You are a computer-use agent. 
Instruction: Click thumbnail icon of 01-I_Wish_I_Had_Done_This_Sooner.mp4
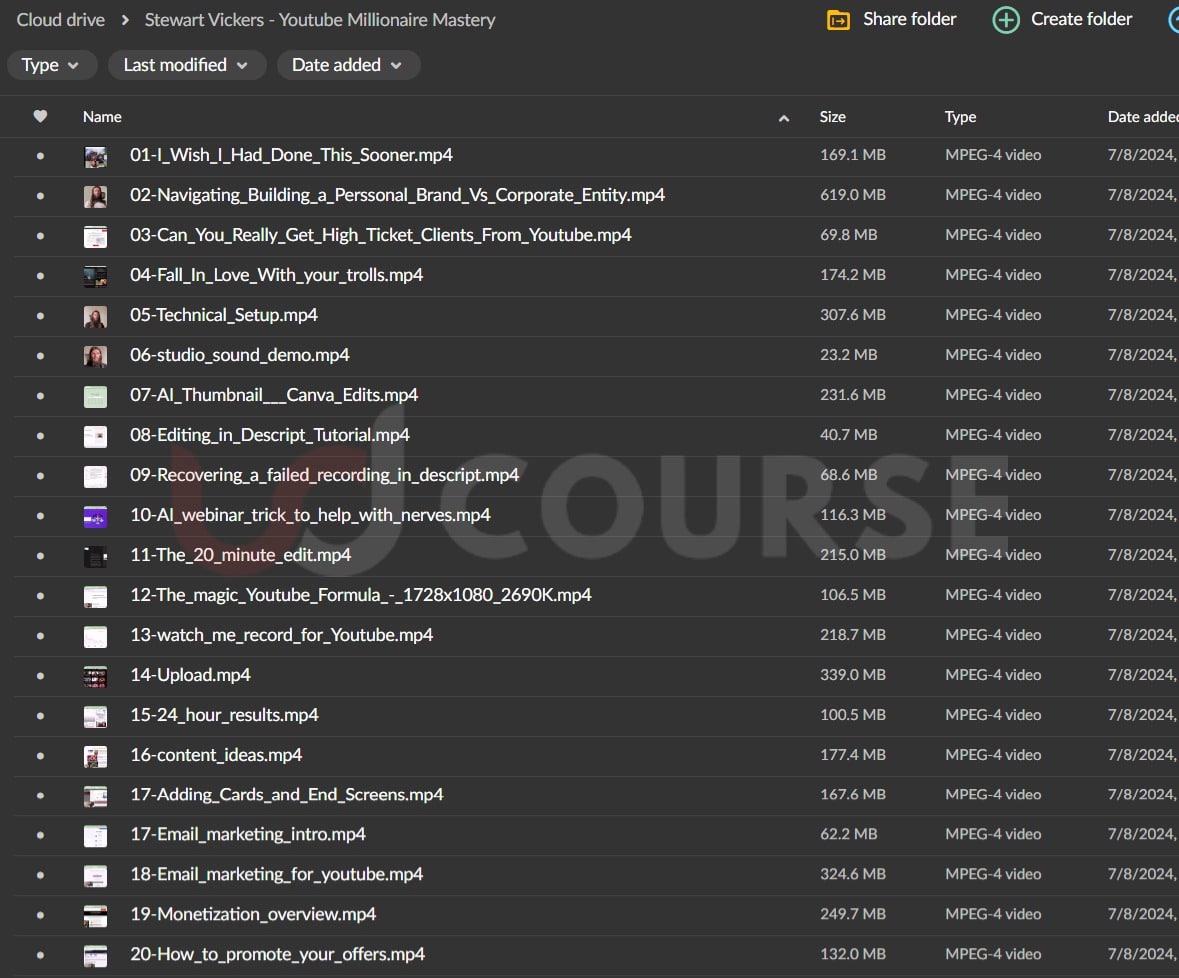click(95, 156)
